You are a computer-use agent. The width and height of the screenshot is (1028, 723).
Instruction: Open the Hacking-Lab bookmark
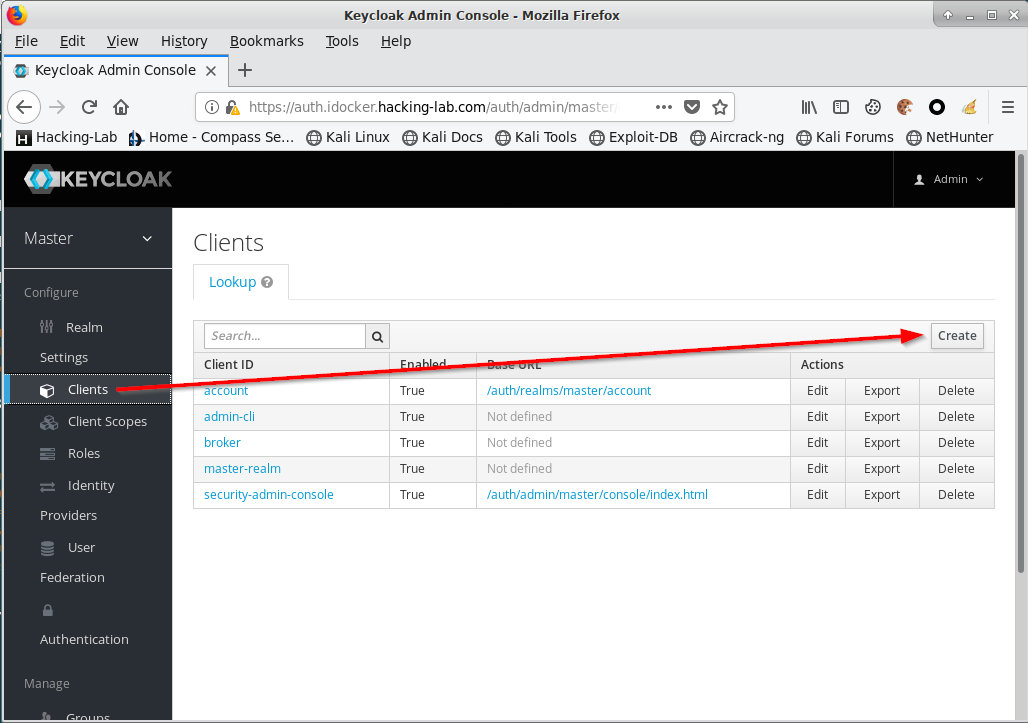(66, 138)
